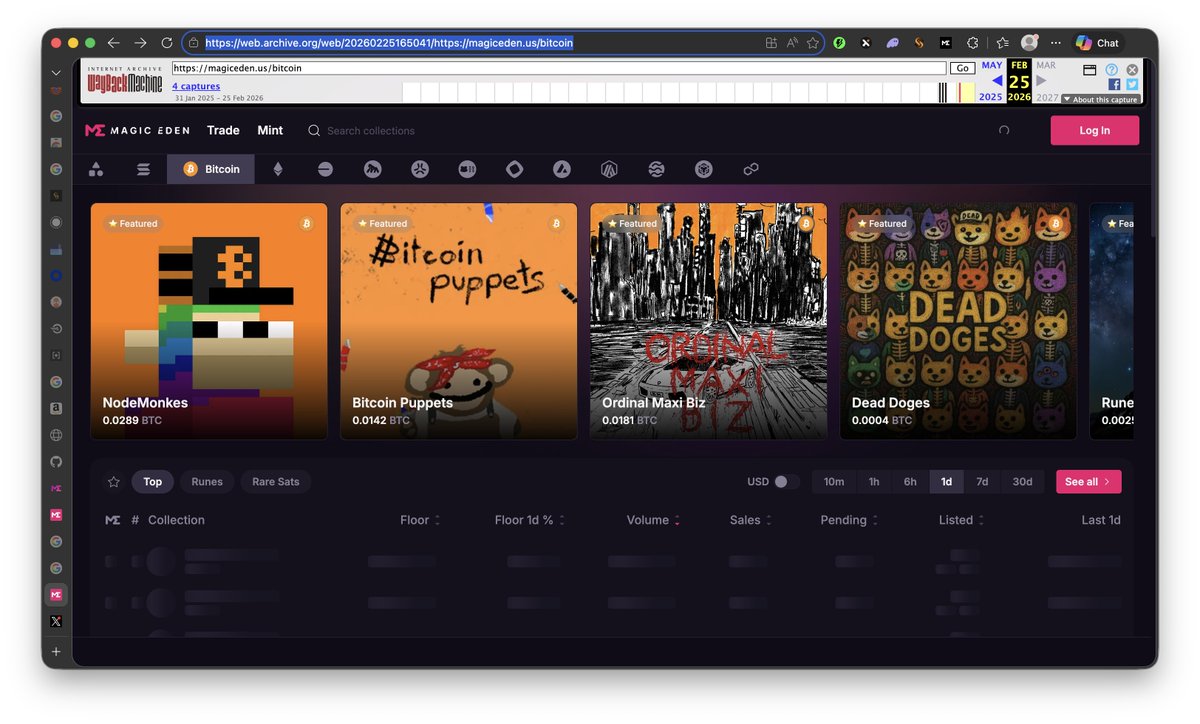Screen dimensions: 1200x724
Task: Click the Magic Eden logo
Action: point(137,130)
